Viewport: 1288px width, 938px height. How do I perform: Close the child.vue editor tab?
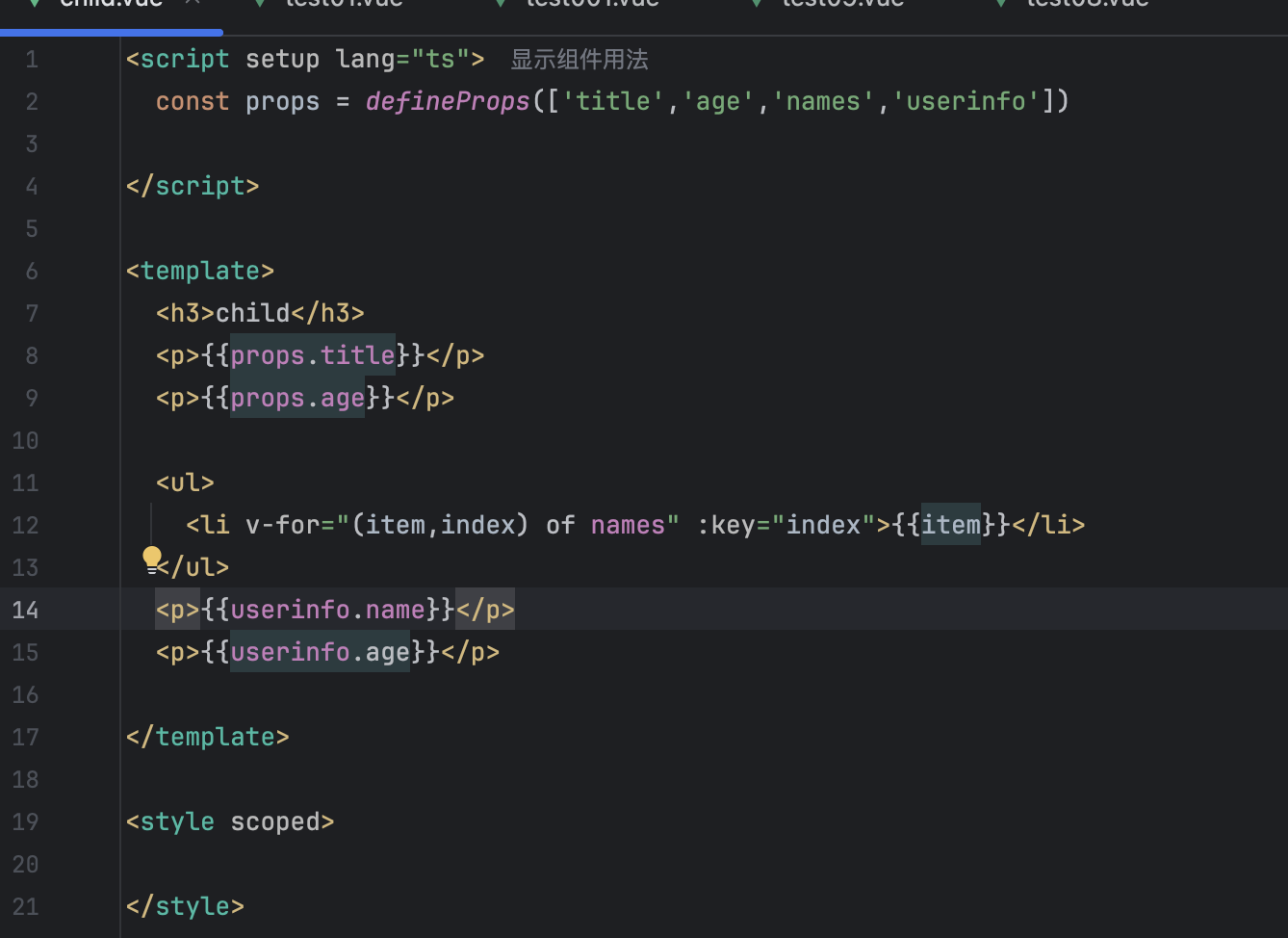point(193,3)
